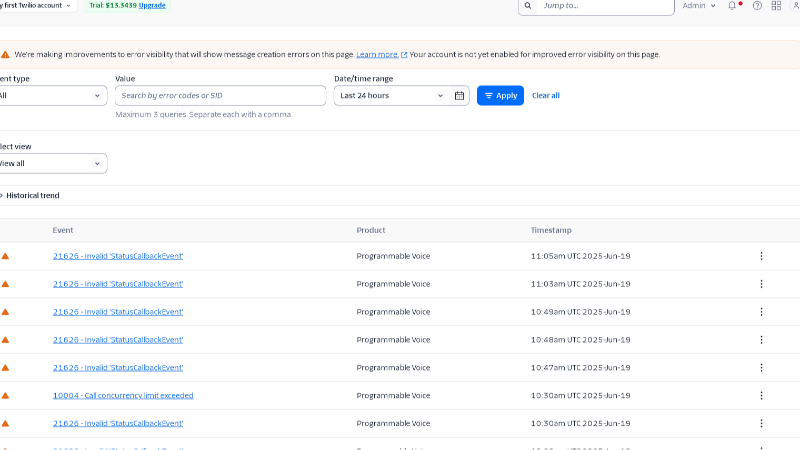Viewport: 800px width, 450px height.
Task: Open the Select view dropdown
Action: (x=52, y=163)
